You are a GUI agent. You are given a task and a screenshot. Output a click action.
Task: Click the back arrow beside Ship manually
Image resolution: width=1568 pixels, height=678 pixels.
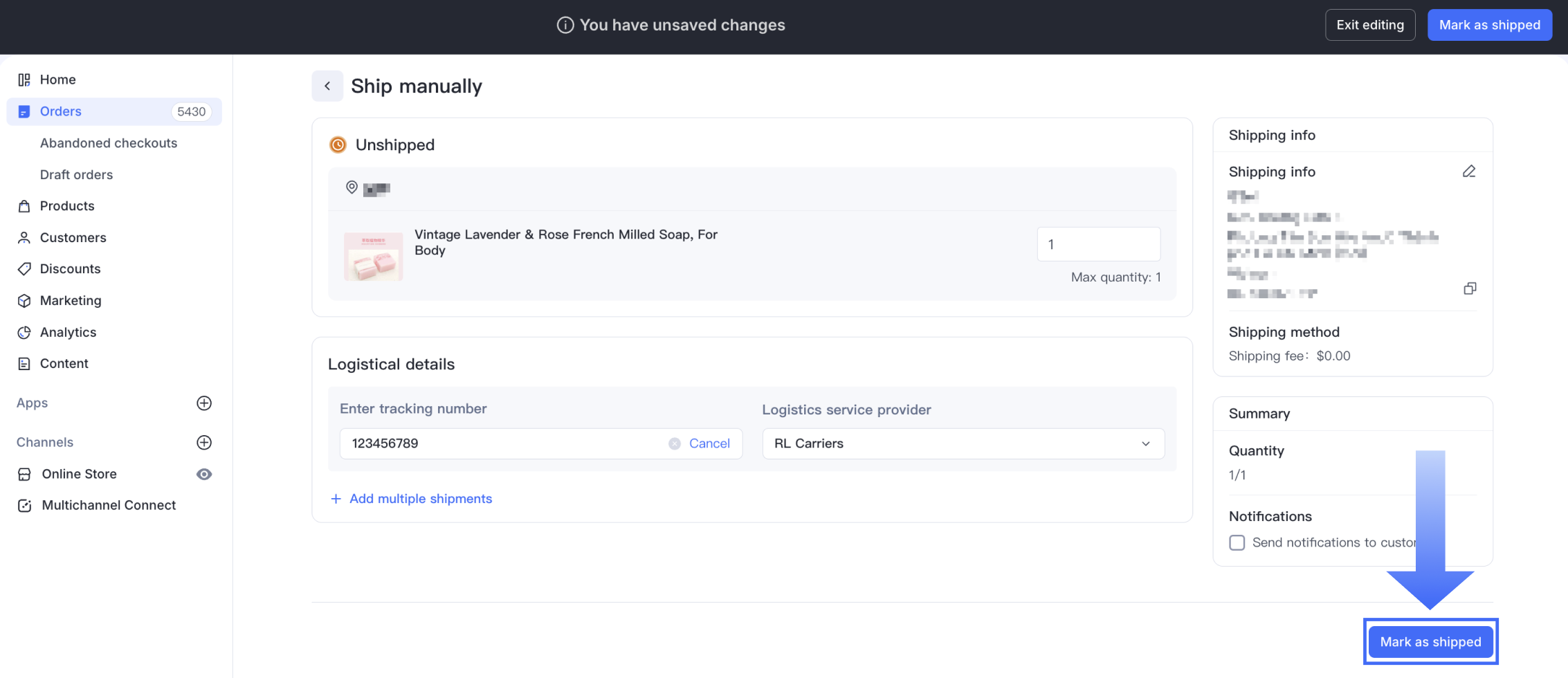click(327, 86)
